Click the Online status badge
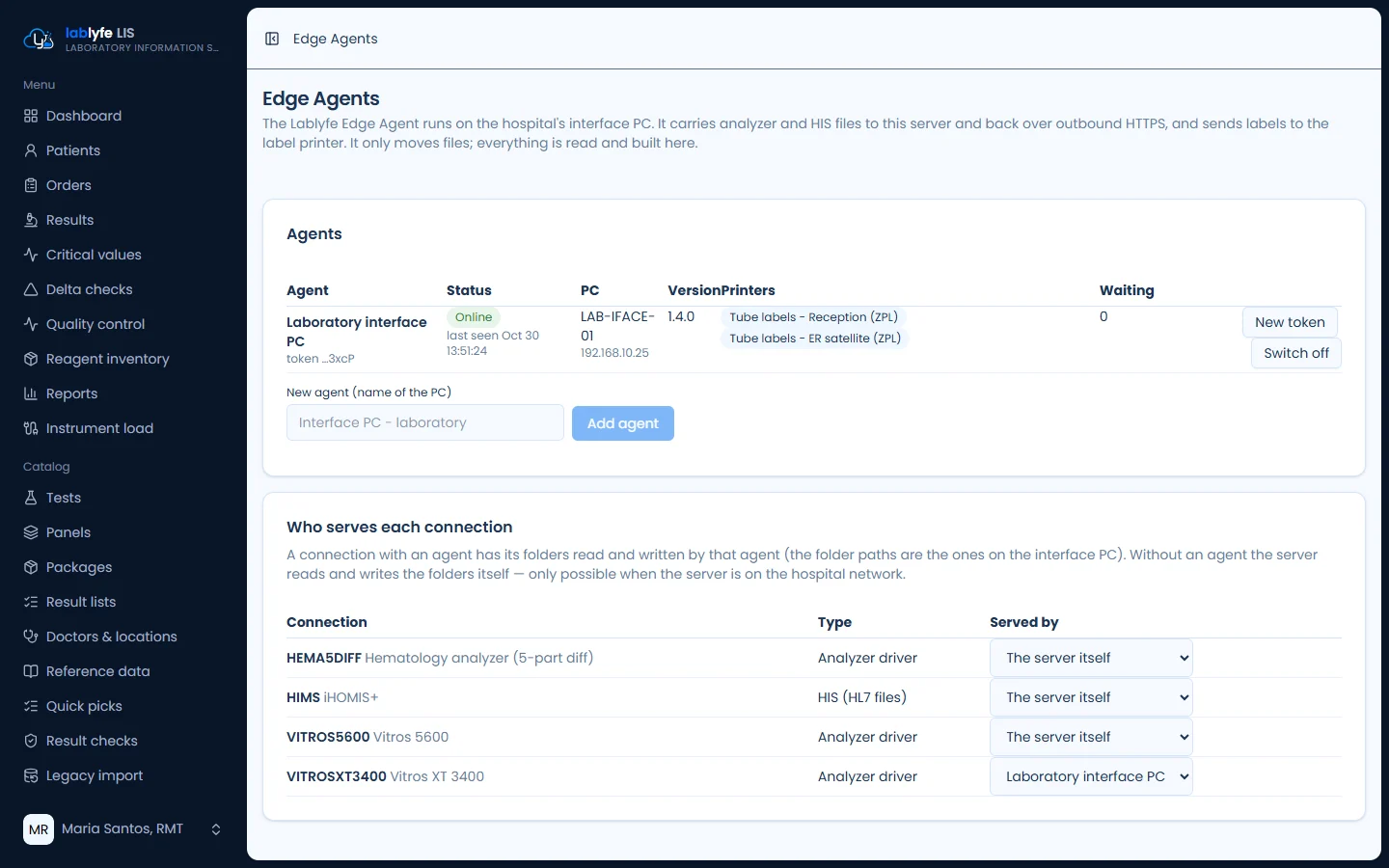This screenshot has width=1389, height=868. coord(474,317)
